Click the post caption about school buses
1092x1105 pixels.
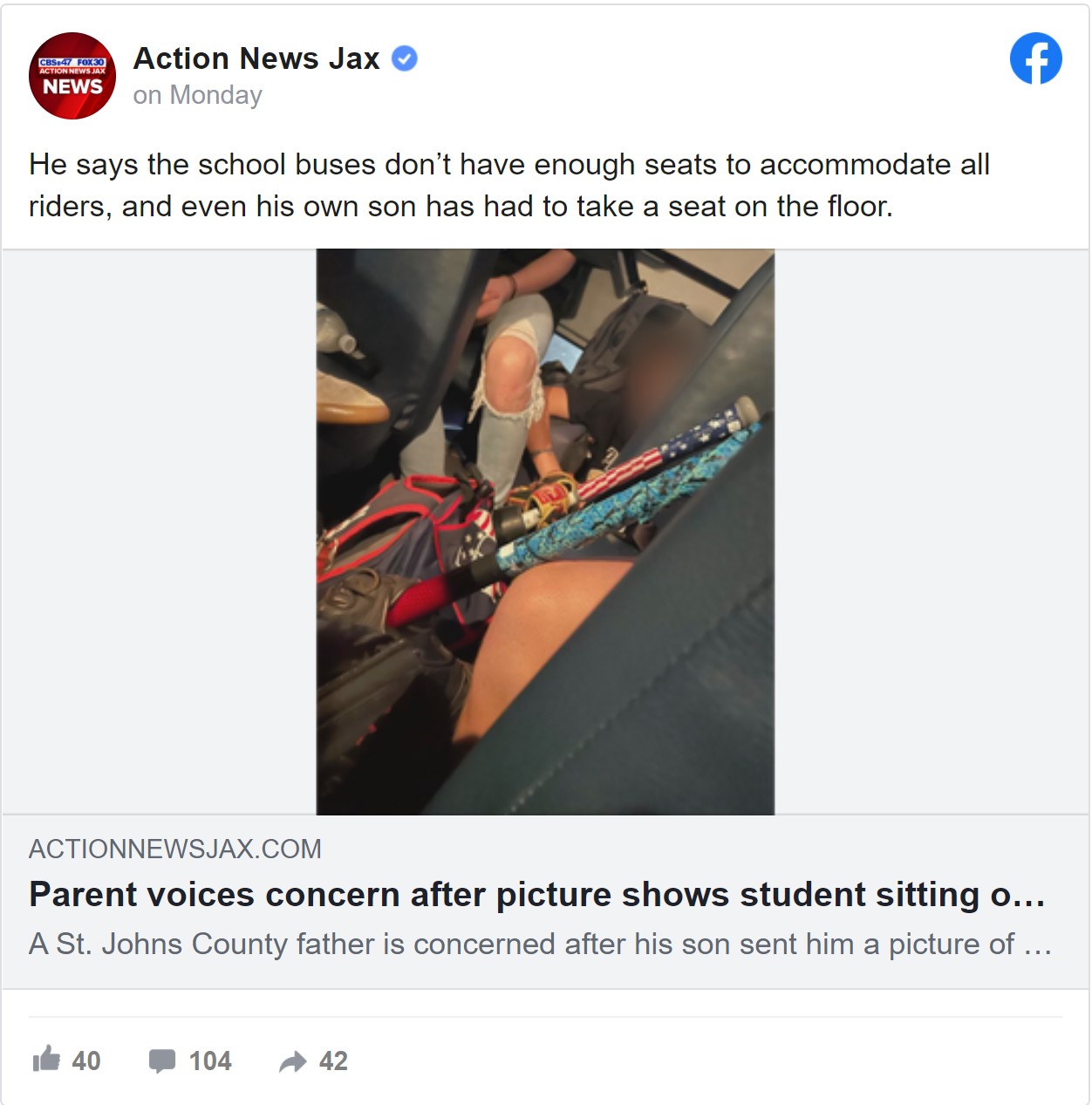tap(509, 185)
